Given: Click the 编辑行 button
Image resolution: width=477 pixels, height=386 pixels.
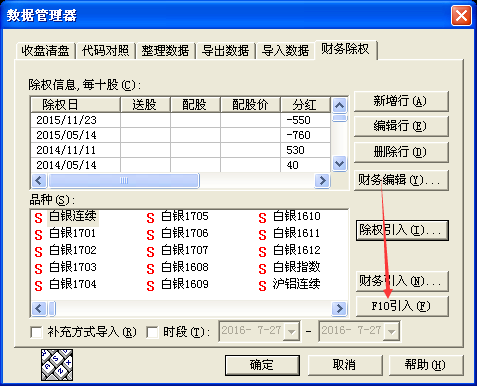Looking at the screenshot, I should (401, 126).
